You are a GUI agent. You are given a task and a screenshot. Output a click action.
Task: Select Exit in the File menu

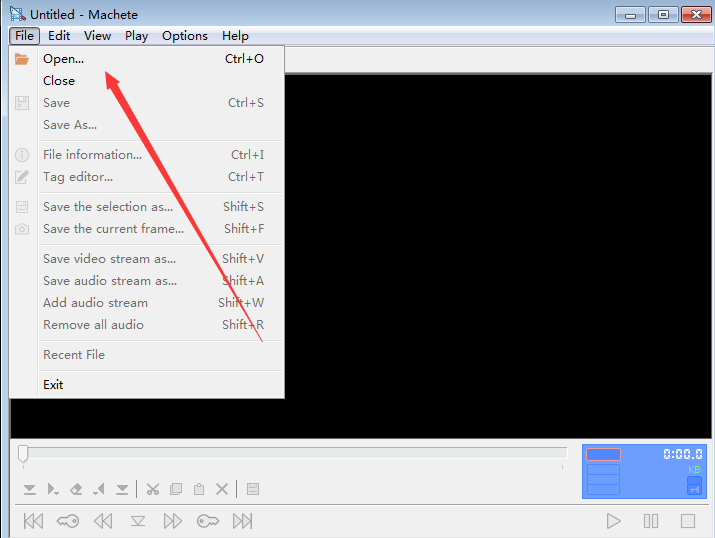[53, 385]
